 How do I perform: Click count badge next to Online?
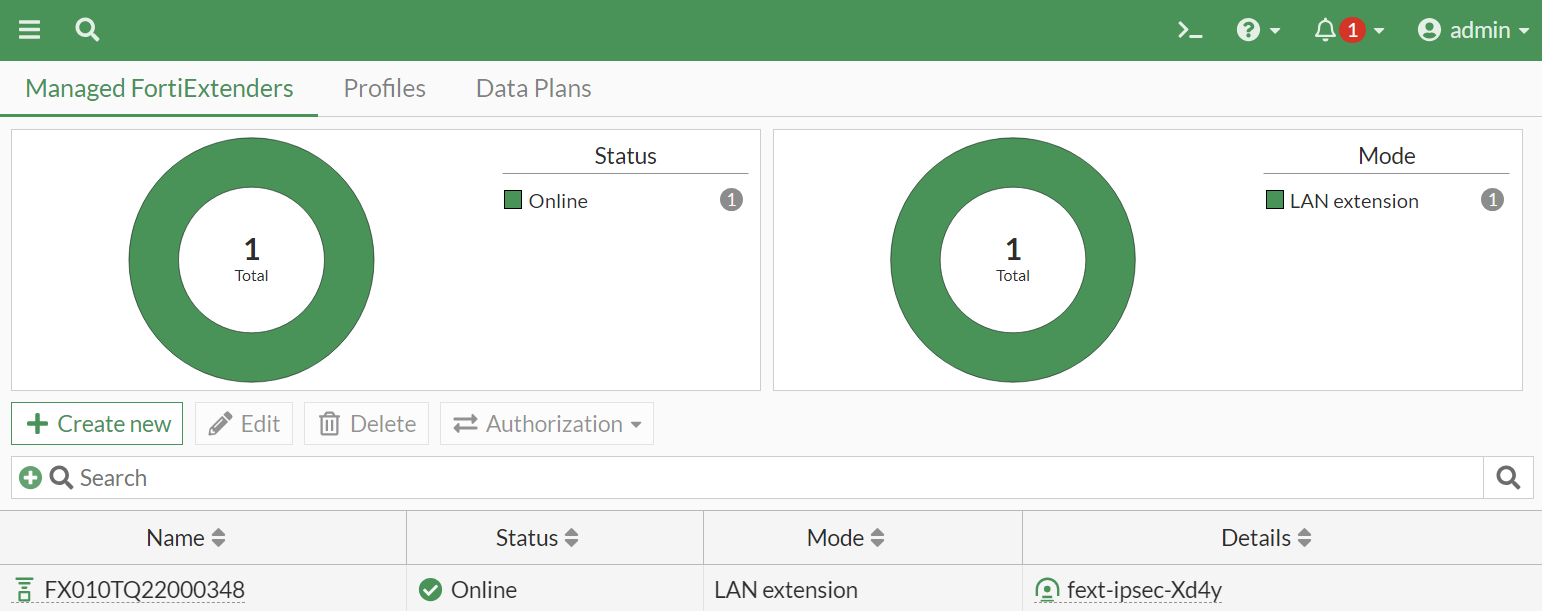click(x=732, y=200)
